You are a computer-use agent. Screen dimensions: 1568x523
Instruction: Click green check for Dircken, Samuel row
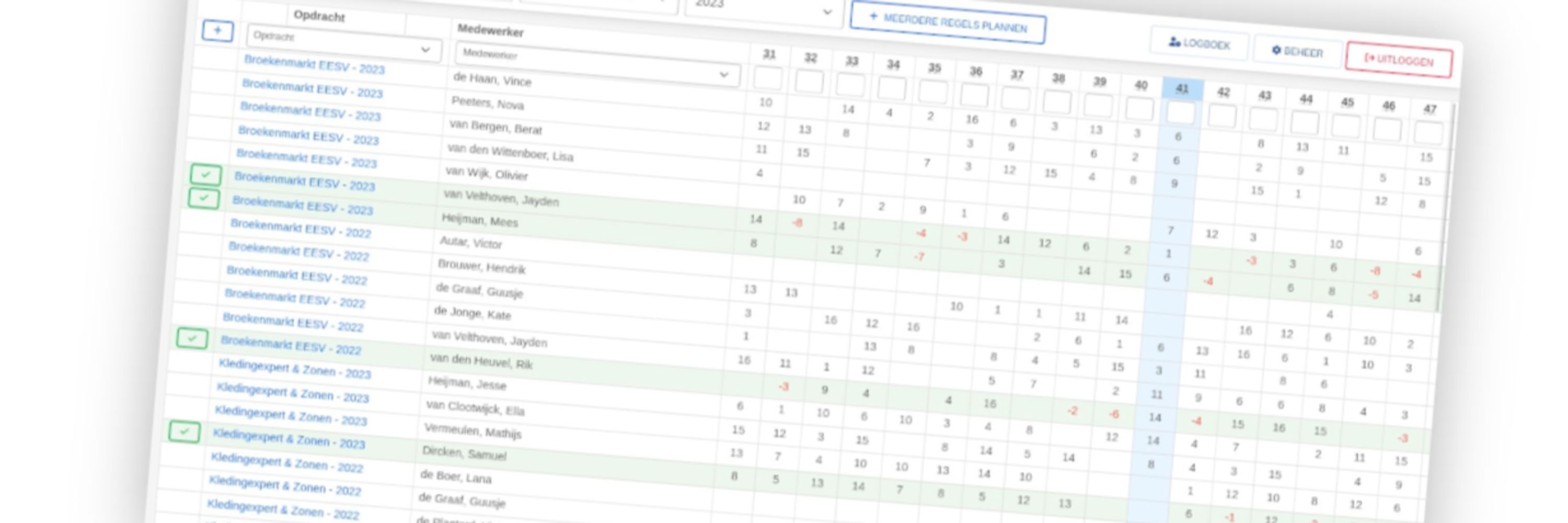(x=185, y=431)
